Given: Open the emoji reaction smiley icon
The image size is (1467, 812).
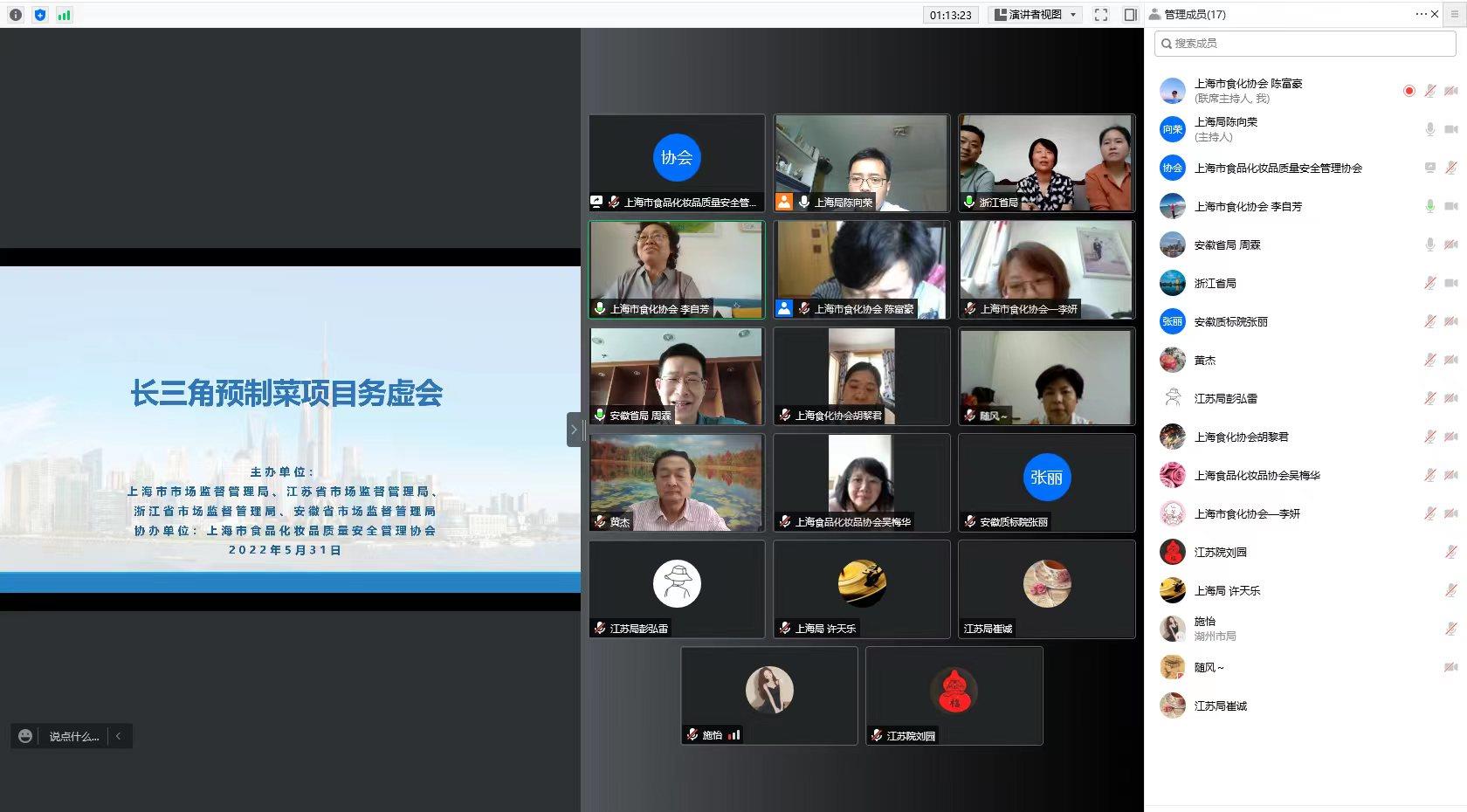Looking at the screenshot, I should 25,736.
